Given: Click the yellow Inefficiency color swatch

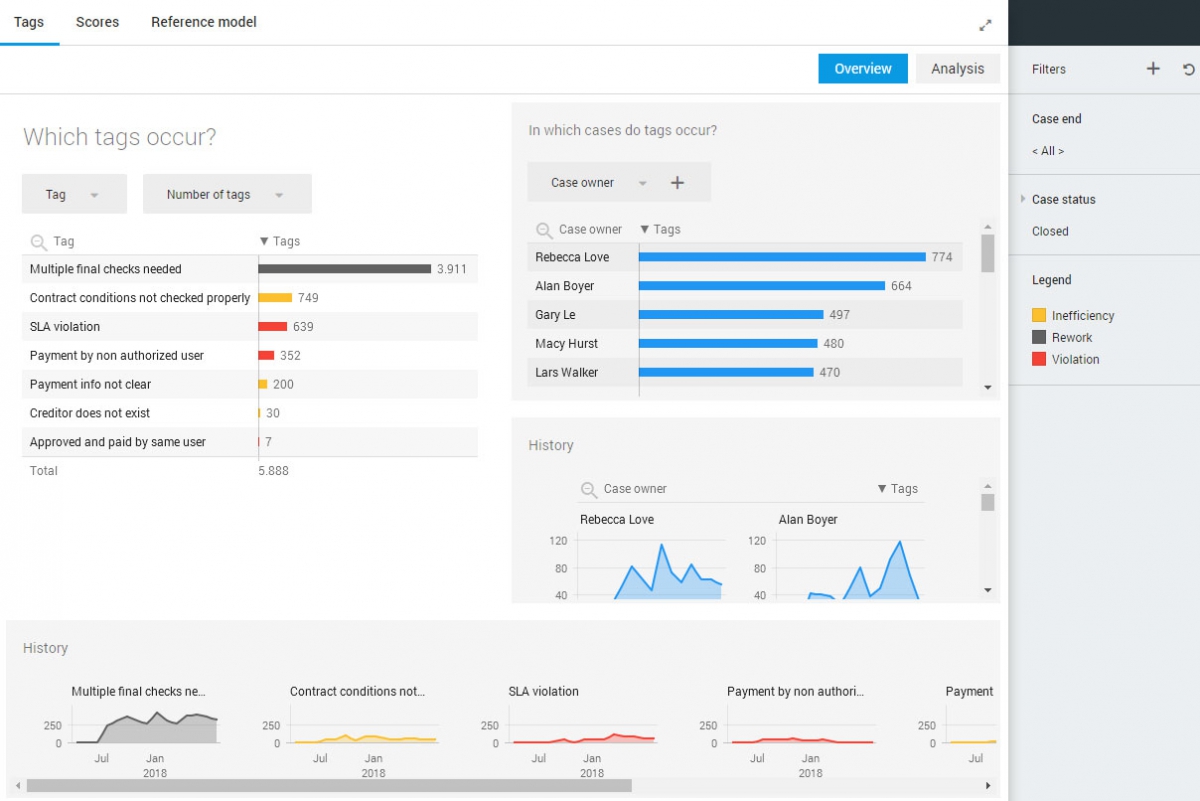Looking at the screenshot, I should (x=1041, y=315).
